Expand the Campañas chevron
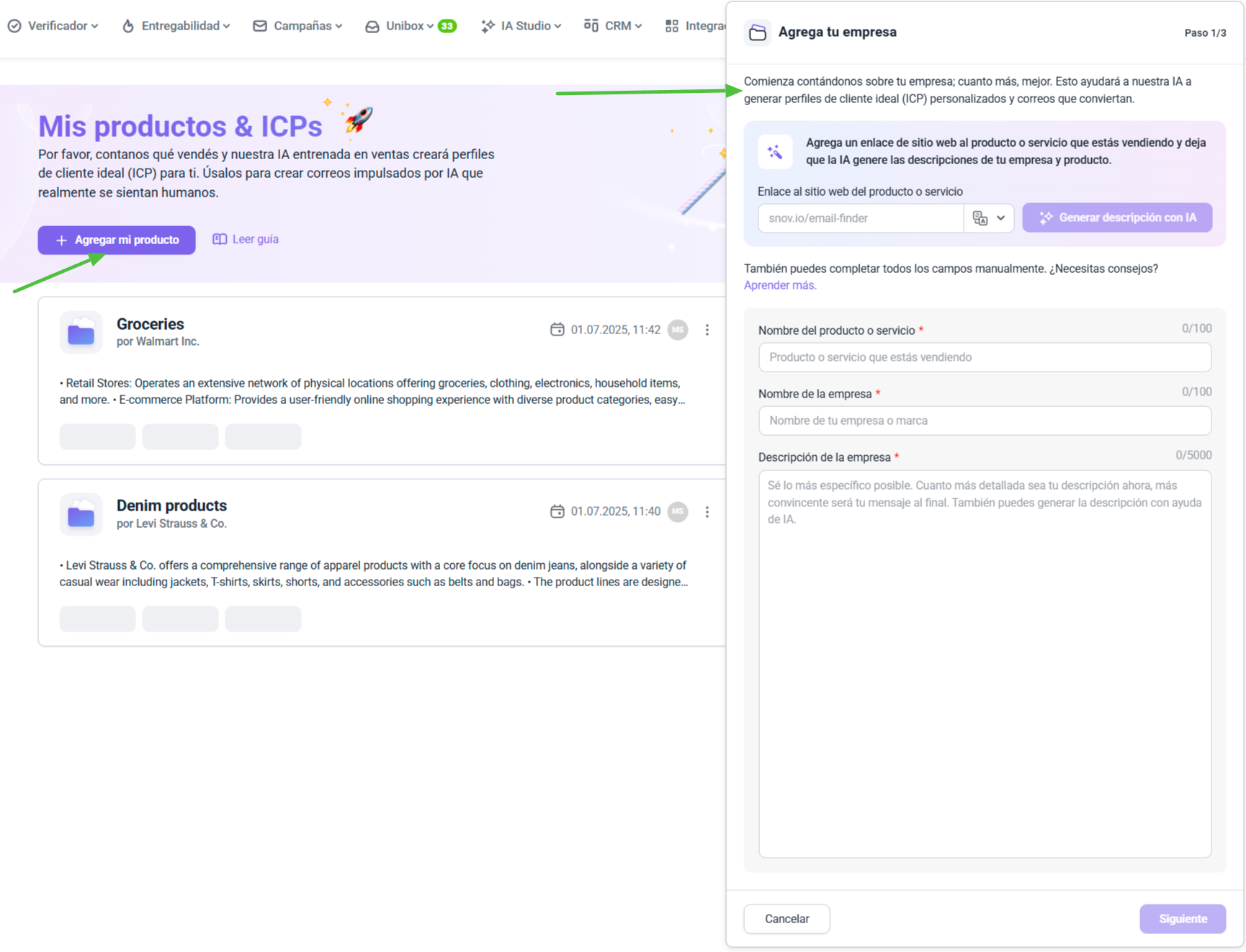1246x952 pixels. coord(339,27)
